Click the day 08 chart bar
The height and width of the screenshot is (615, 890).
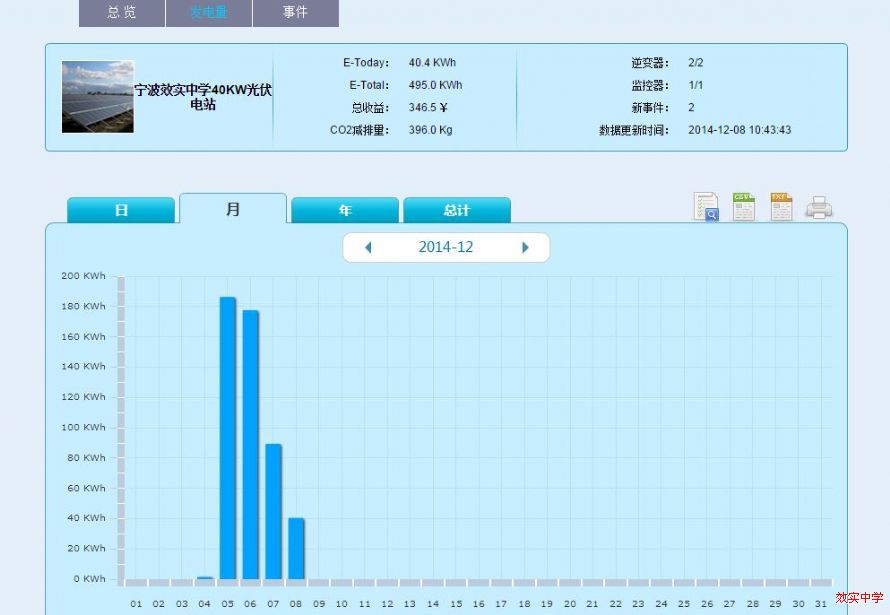[x=296, y=548]
